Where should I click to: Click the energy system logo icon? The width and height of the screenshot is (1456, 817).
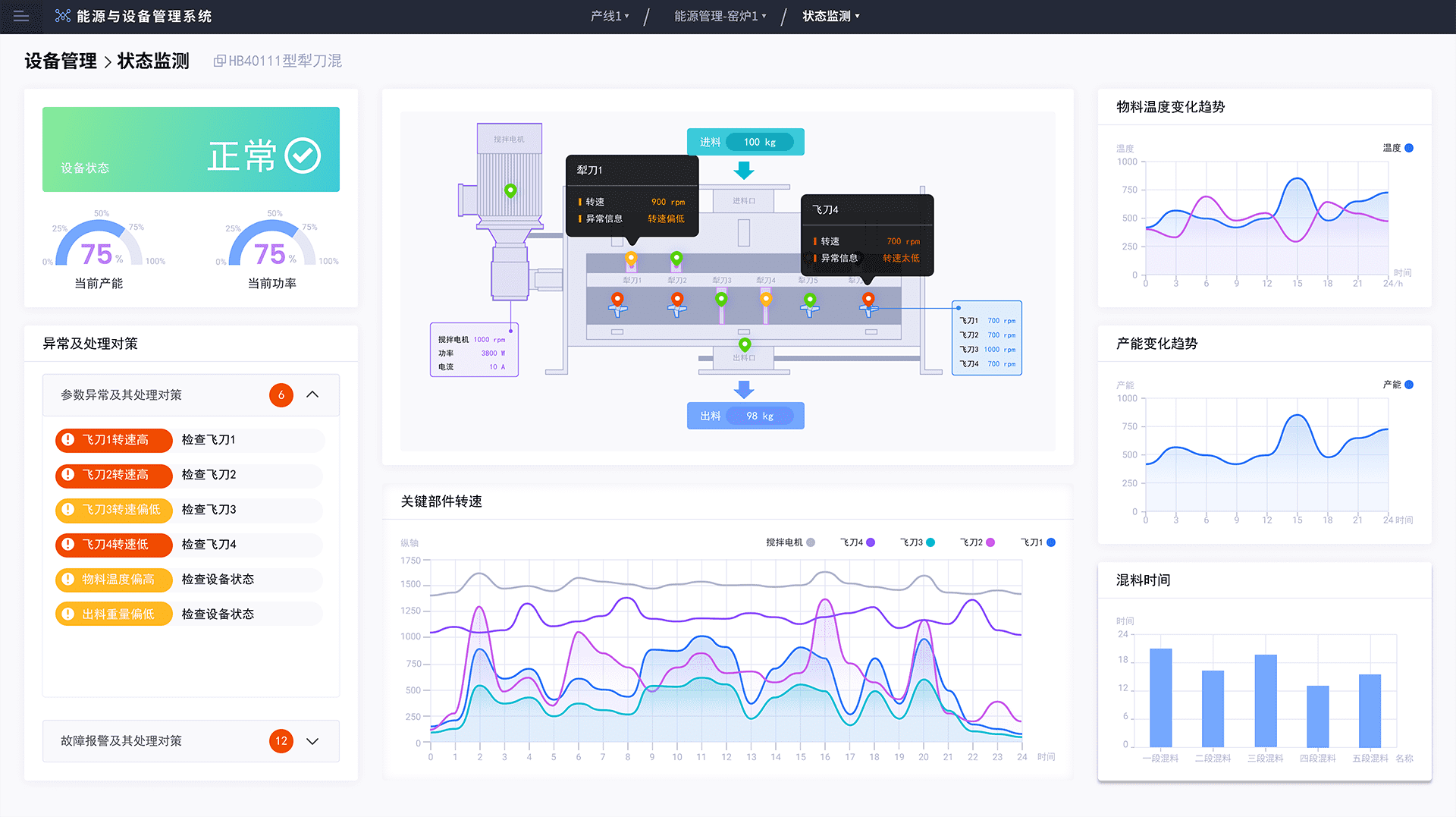(63, 16)
